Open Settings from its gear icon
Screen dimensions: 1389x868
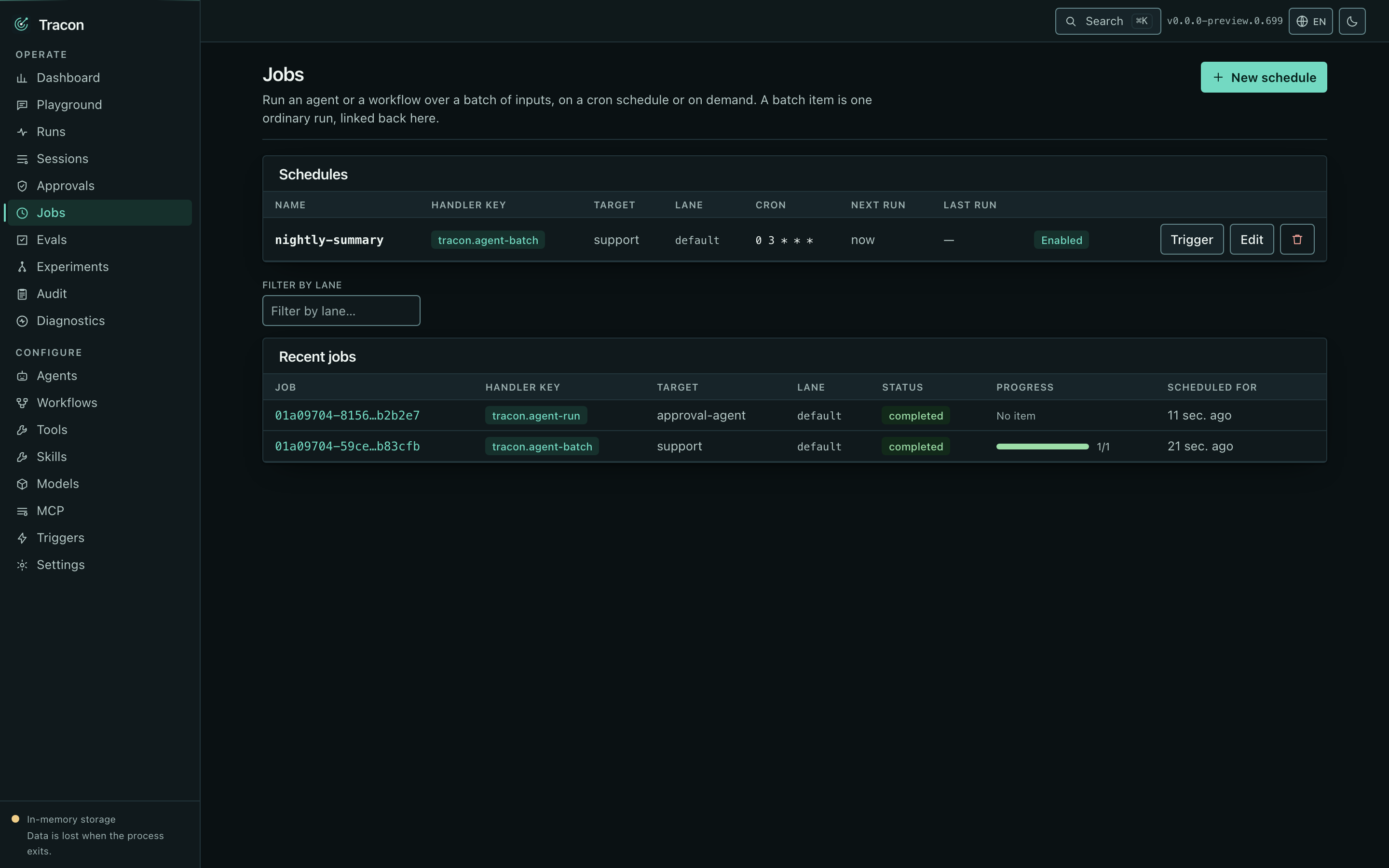pyautogui.click(x=22, y=565)
